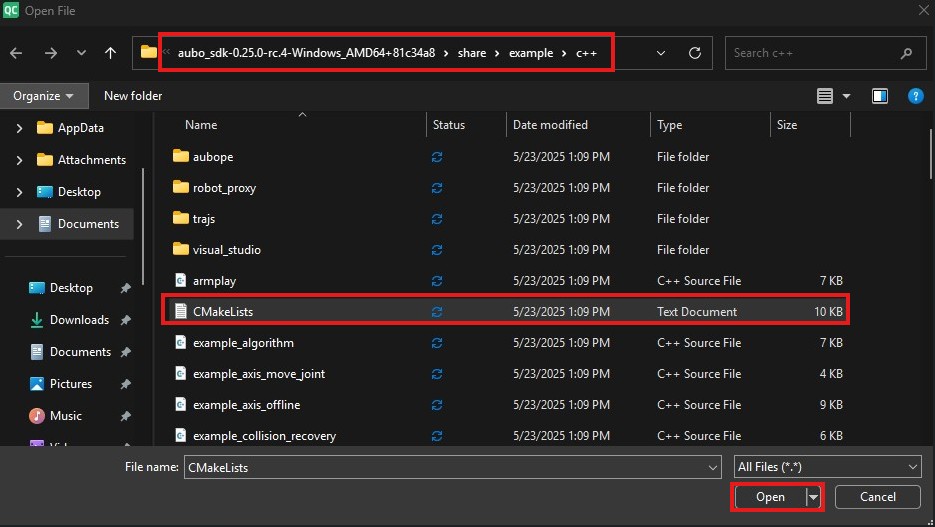
Task: Sort by the Date modified column
Action: [550, 125]
